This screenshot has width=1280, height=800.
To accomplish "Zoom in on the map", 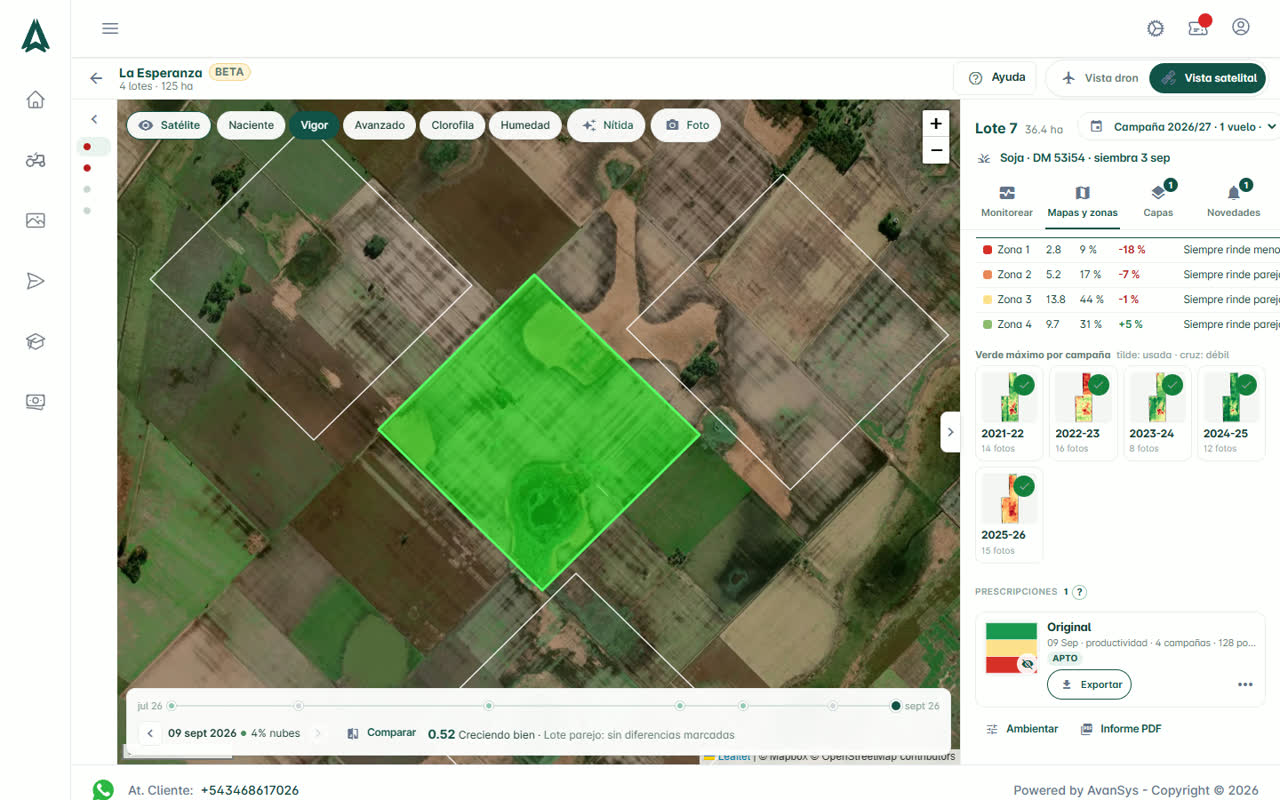I will (x=936, y=124).
